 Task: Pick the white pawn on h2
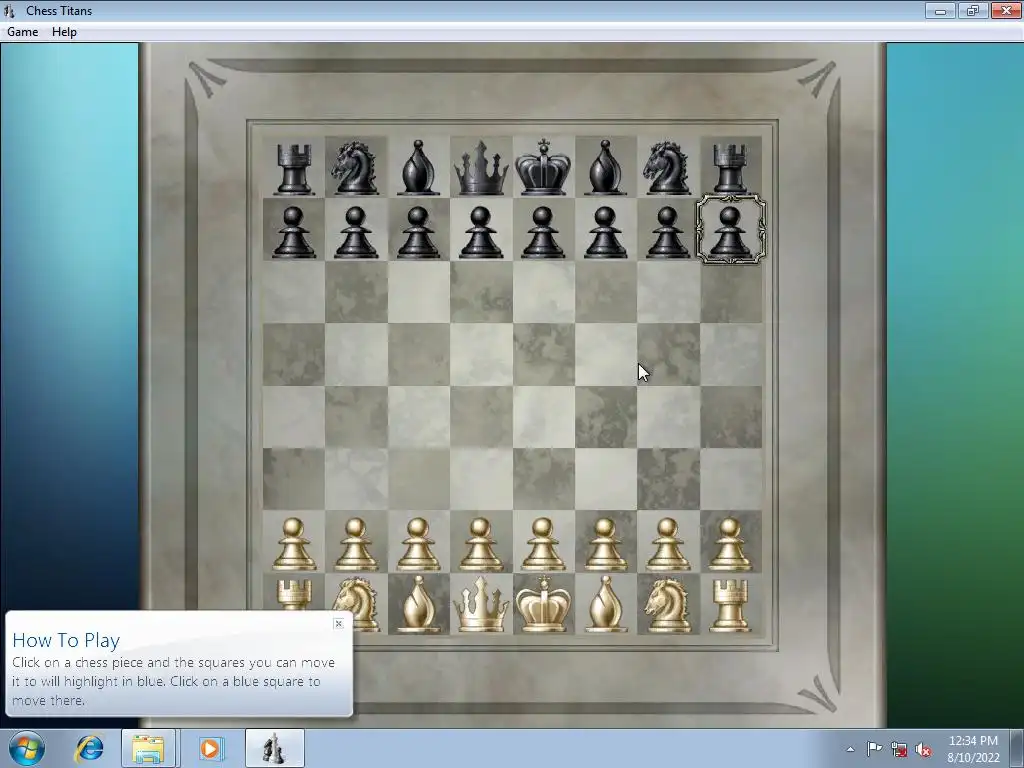point(730,544)
